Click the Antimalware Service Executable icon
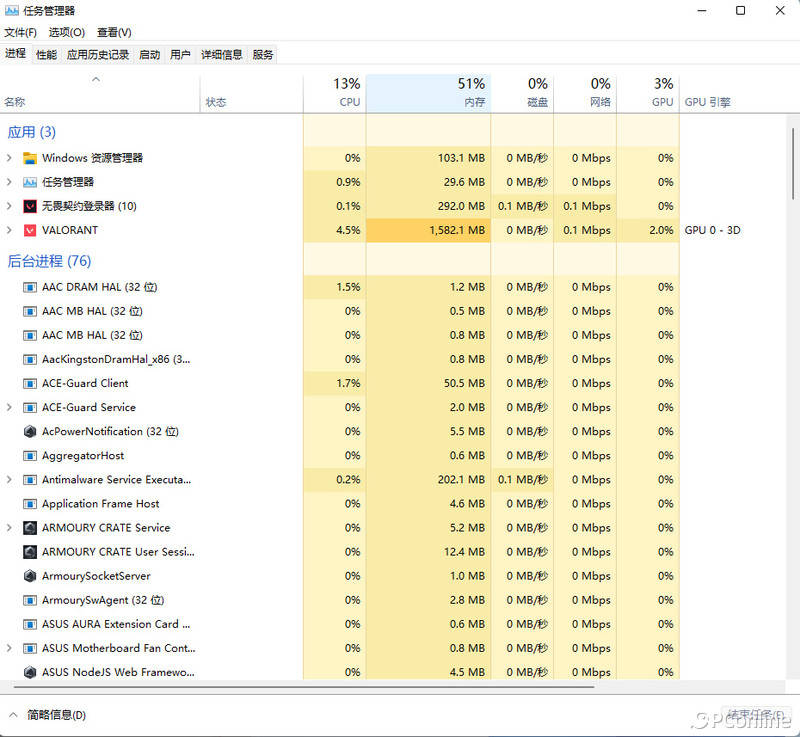800x737 pixels. click(x=30, y=480)
